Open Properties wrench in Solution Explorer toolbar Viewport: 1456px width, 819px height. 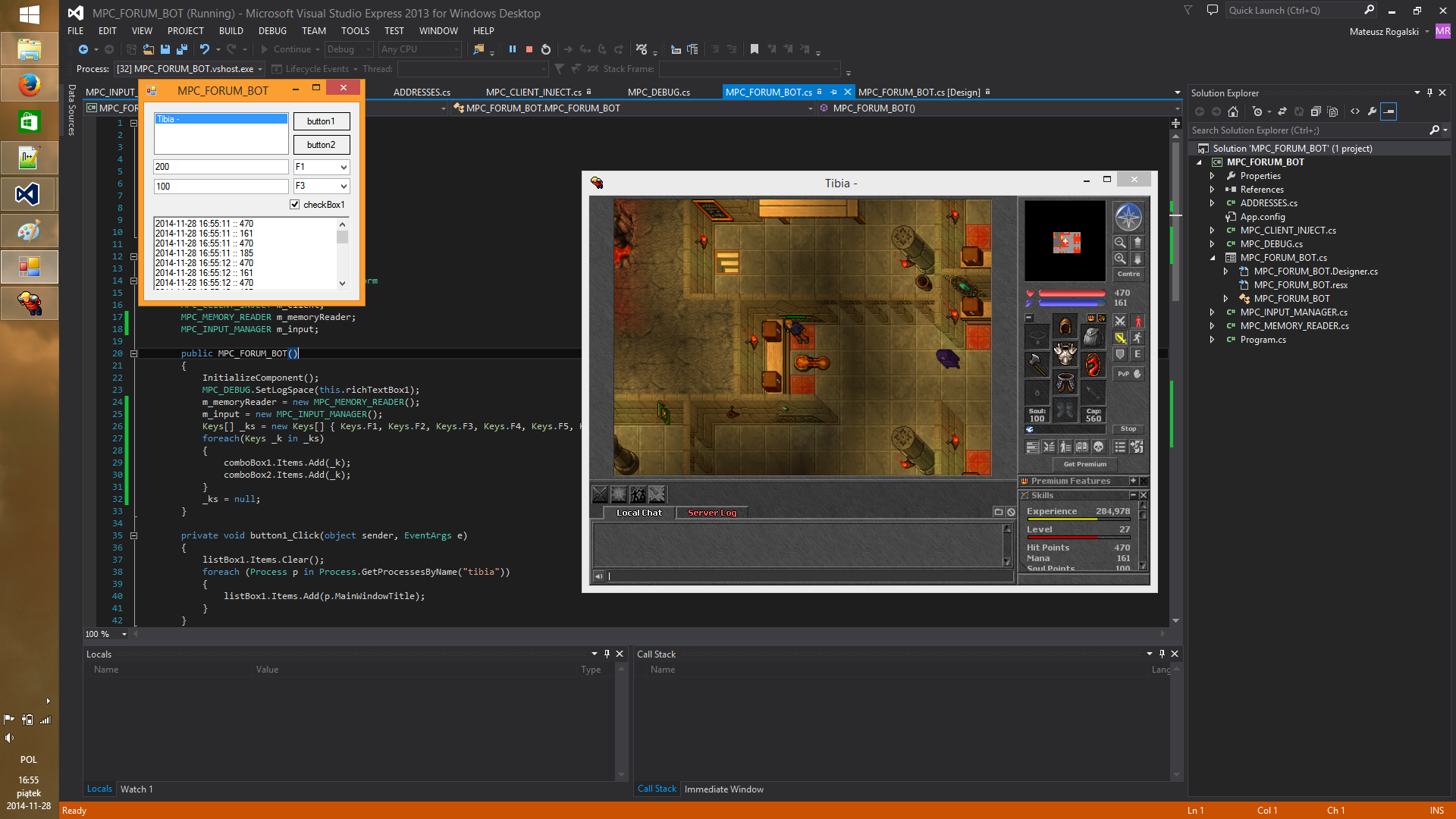pyautogui.click(x=1372, y=111)
